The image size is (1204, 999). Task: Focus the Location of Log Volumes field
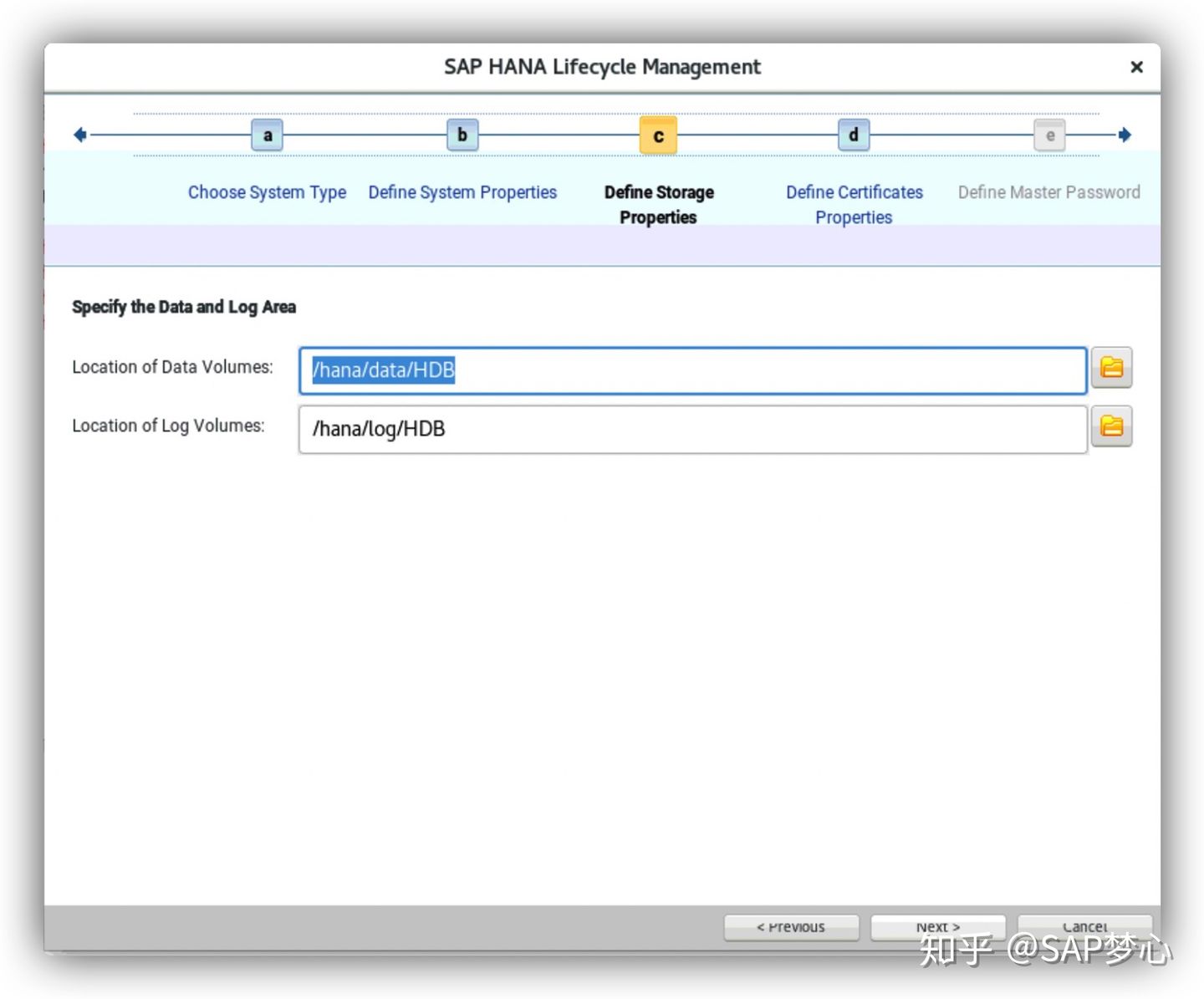pyautogui.click(x=693, y=430)
